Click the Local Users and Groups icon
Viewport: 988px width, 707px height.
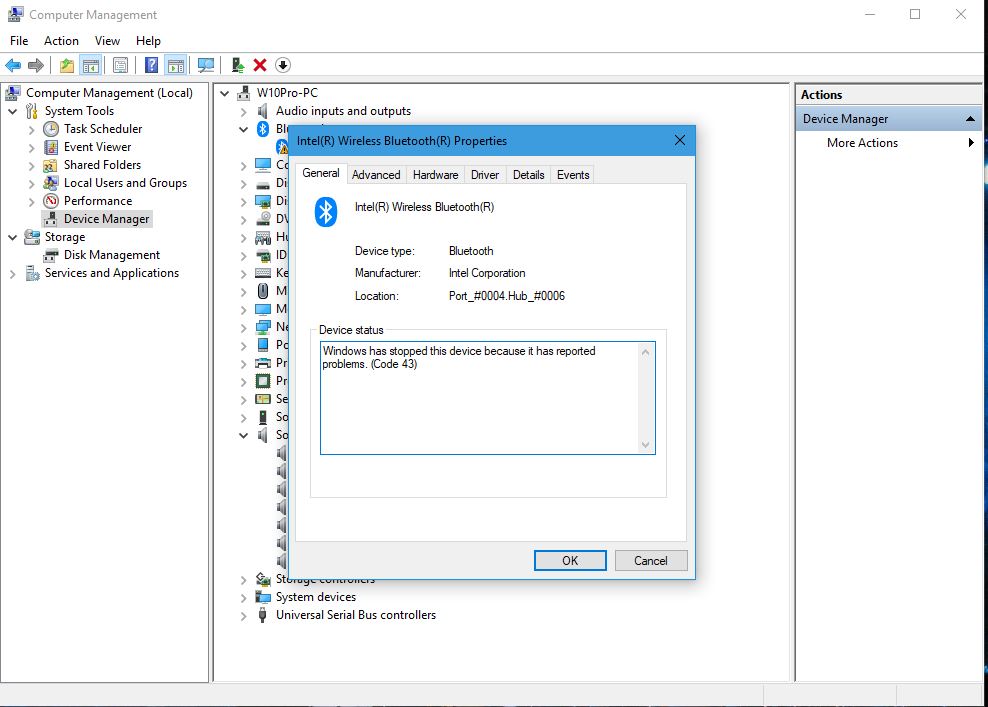(50, 183)
